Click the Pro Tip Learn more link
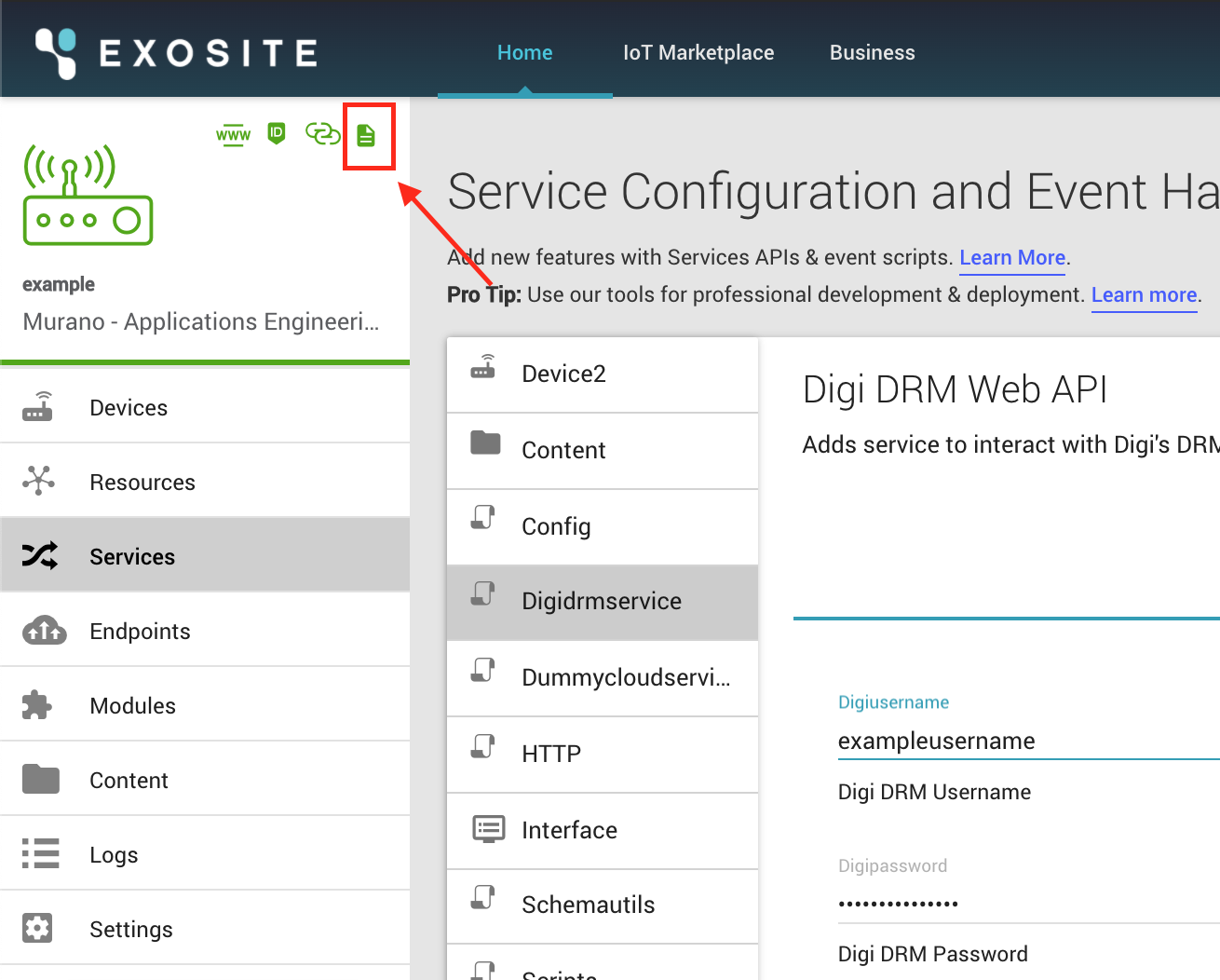The image size is (1220, 980). pyautogui.click(x=1144, y=295)
